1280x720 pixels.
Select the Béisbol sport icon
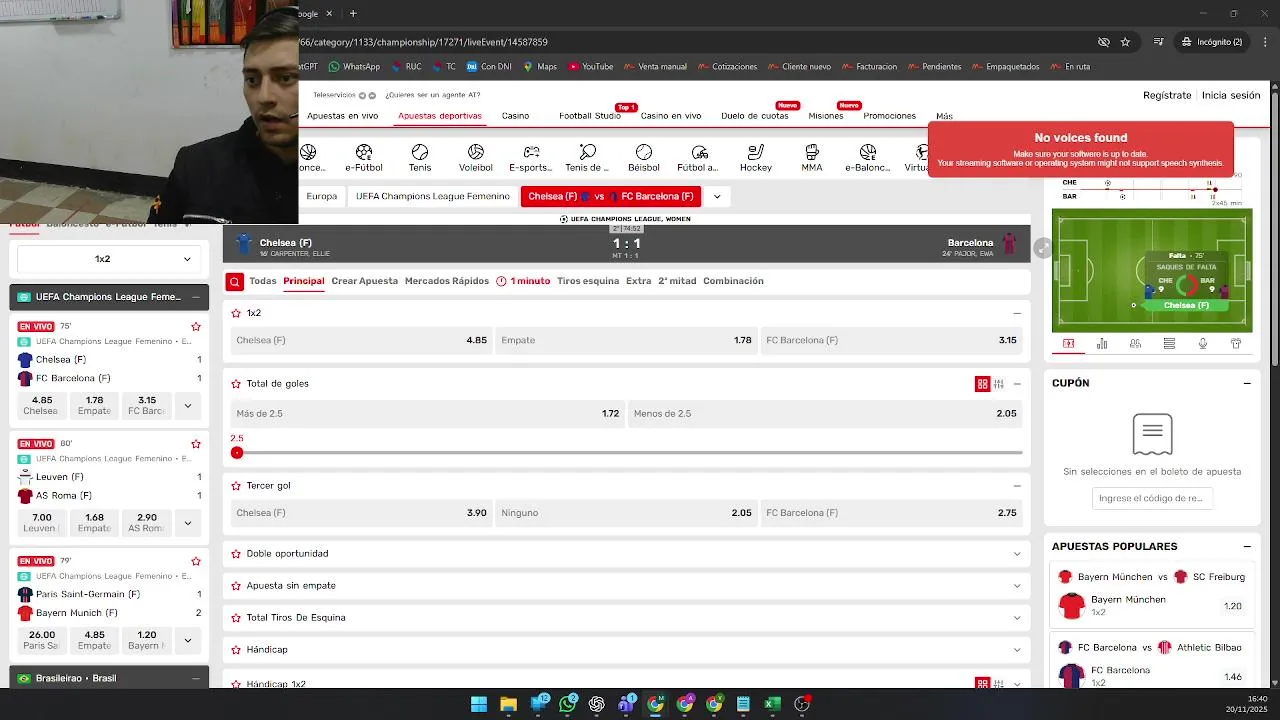point(644,152)
